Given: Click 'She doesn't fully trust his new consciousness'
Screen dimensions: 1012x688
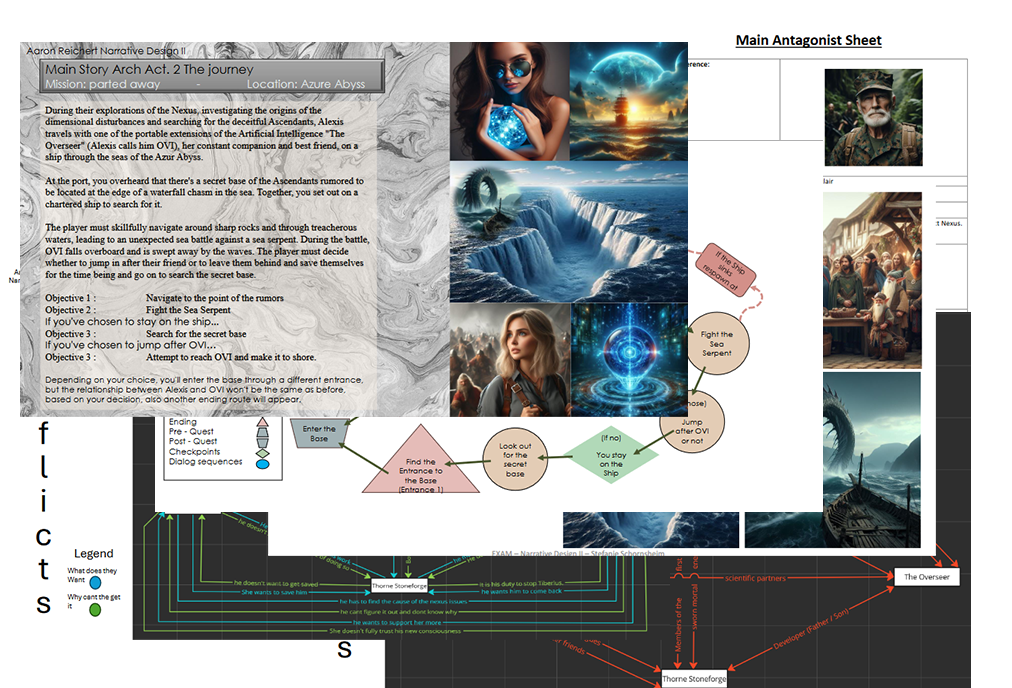Looking at the screenshot, I should (x=395, y=631).
